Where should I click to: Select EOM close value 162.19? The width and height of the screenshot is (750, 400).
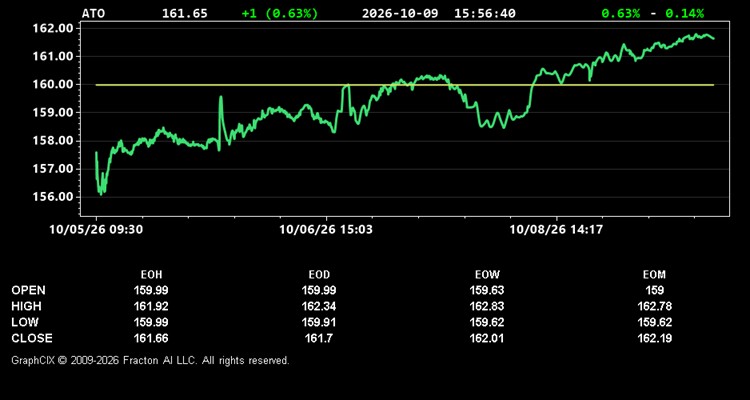(654, 338)
